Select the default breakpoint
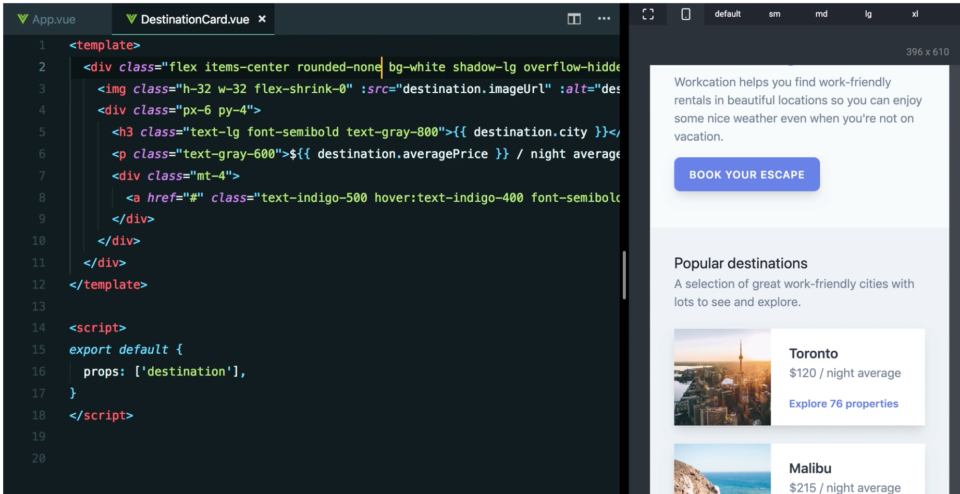960x494 pixels. pos(728,14)
